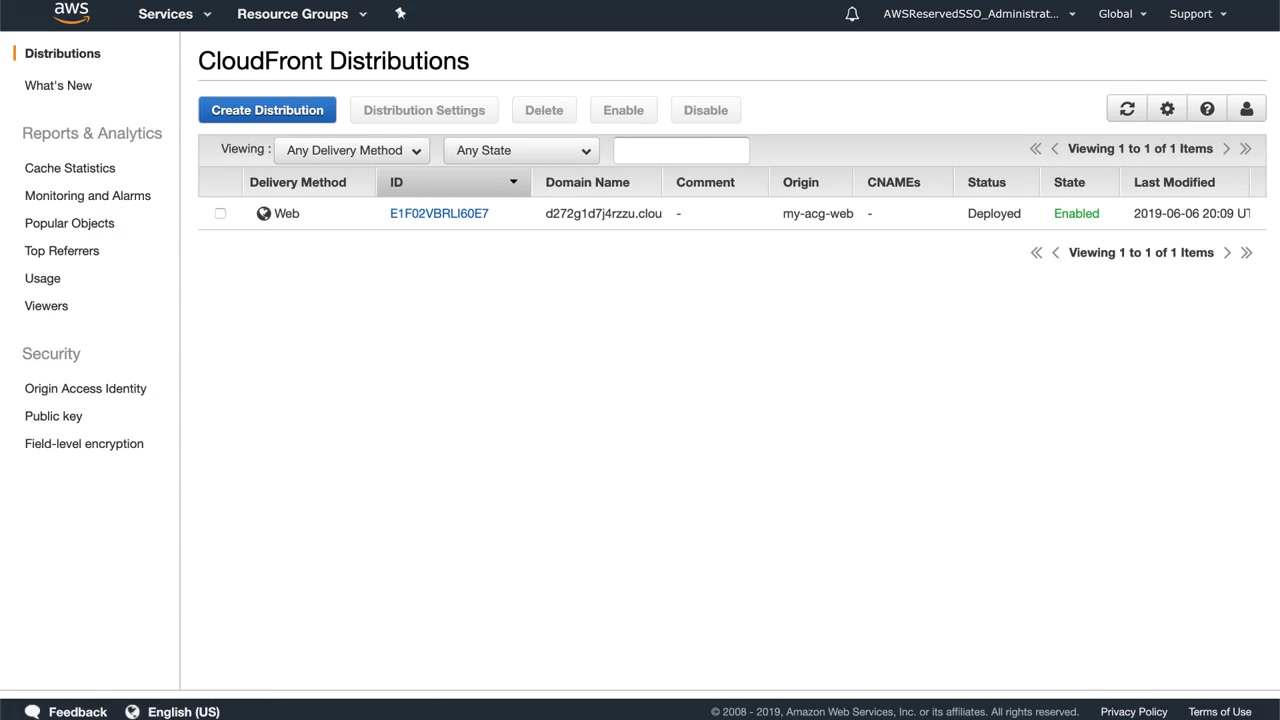The height and width of the screenshot is (720, 1280).
Task: Go to first page in top pagination
Action: pos(1036,149)
